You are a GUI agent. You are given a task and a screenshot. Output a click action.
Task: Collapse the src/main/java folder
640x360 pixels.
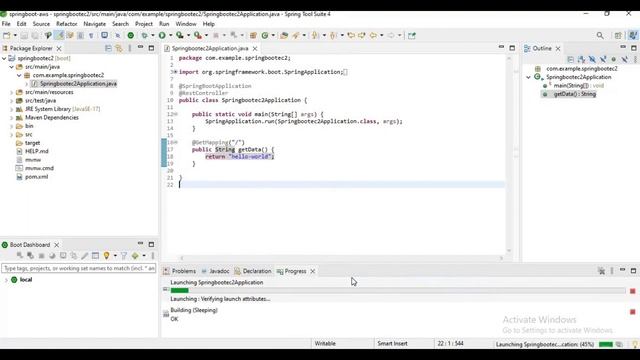tap(11, 67)
